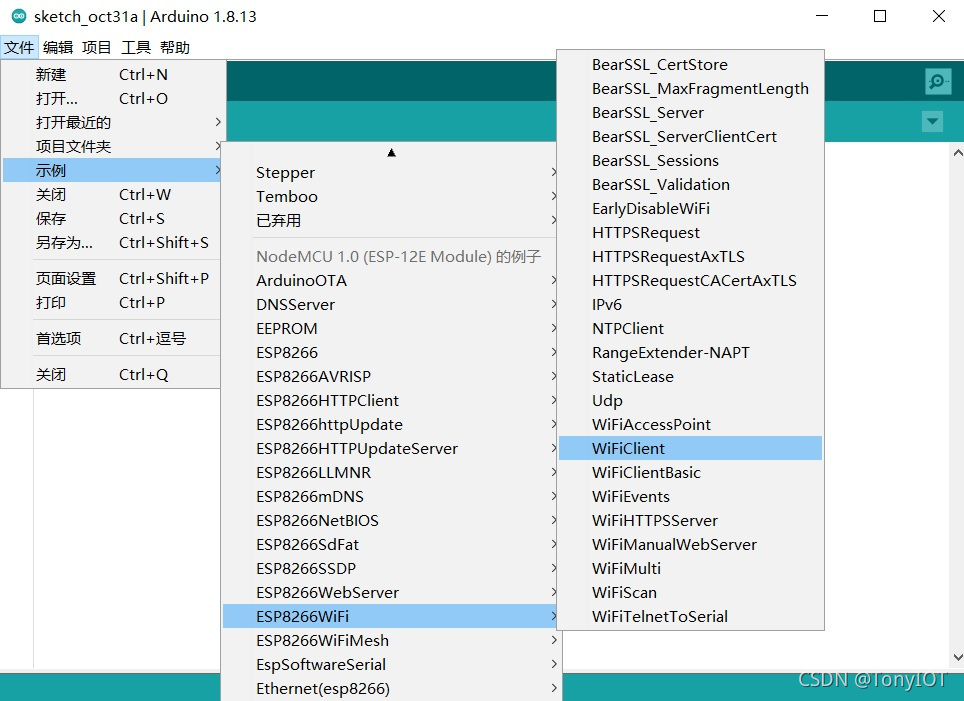The width and height of the screenshot is (964, 701).
Task: Choose 打开... from the file menu
Action: pos(111,98)
